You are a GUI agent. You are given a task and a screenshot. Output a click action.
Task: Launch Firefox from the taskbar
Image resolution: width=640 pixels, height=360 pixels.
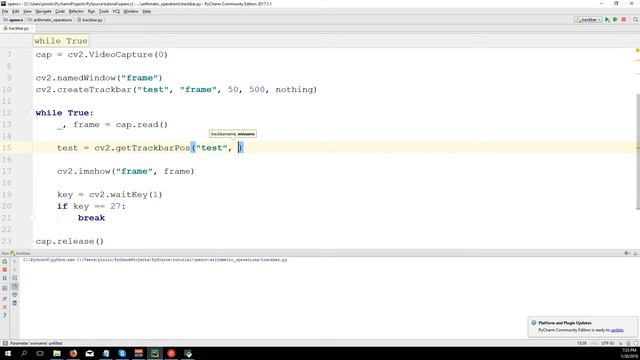click(73, 353)
